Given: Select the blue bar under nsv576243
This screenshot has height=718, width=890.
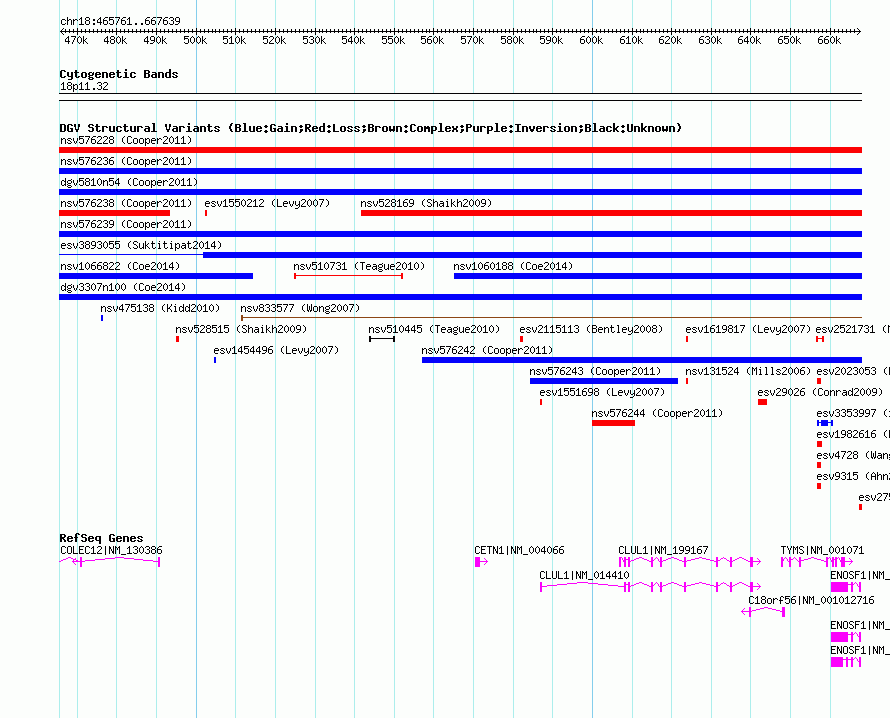Looking at the screenshot, I should pos(604,381).
